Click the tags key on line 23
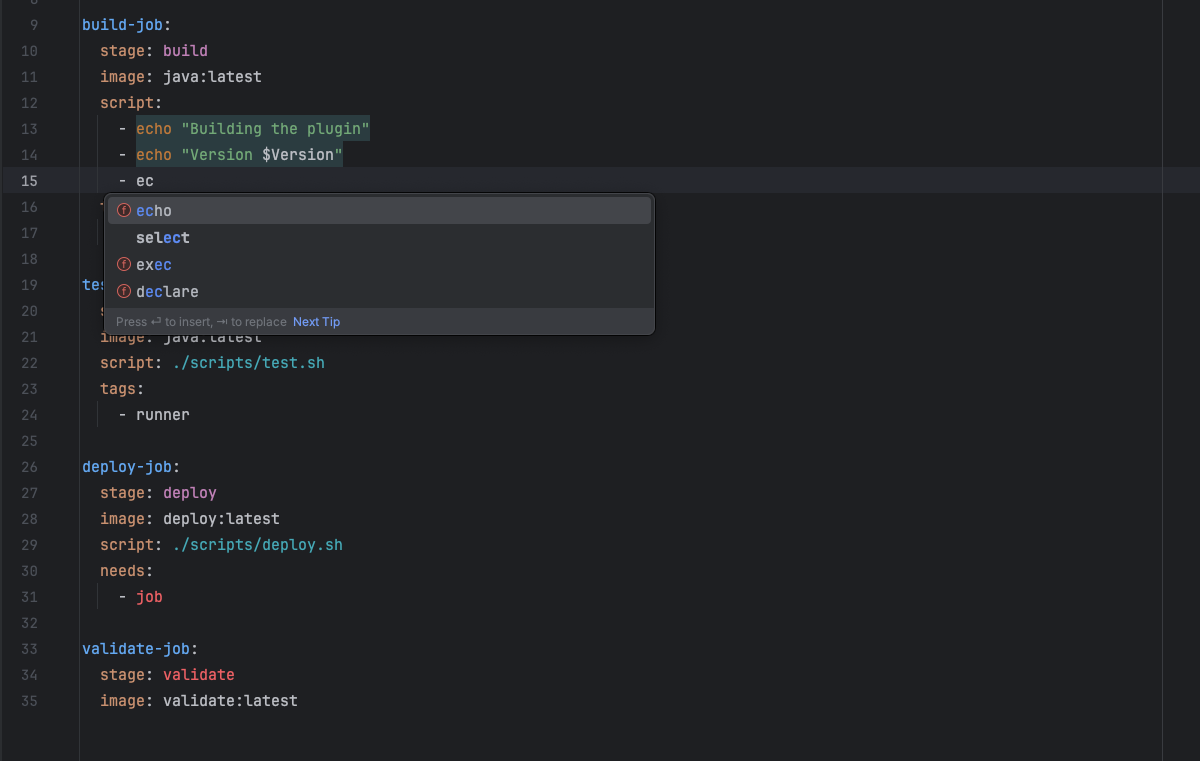 pos(117,389)
